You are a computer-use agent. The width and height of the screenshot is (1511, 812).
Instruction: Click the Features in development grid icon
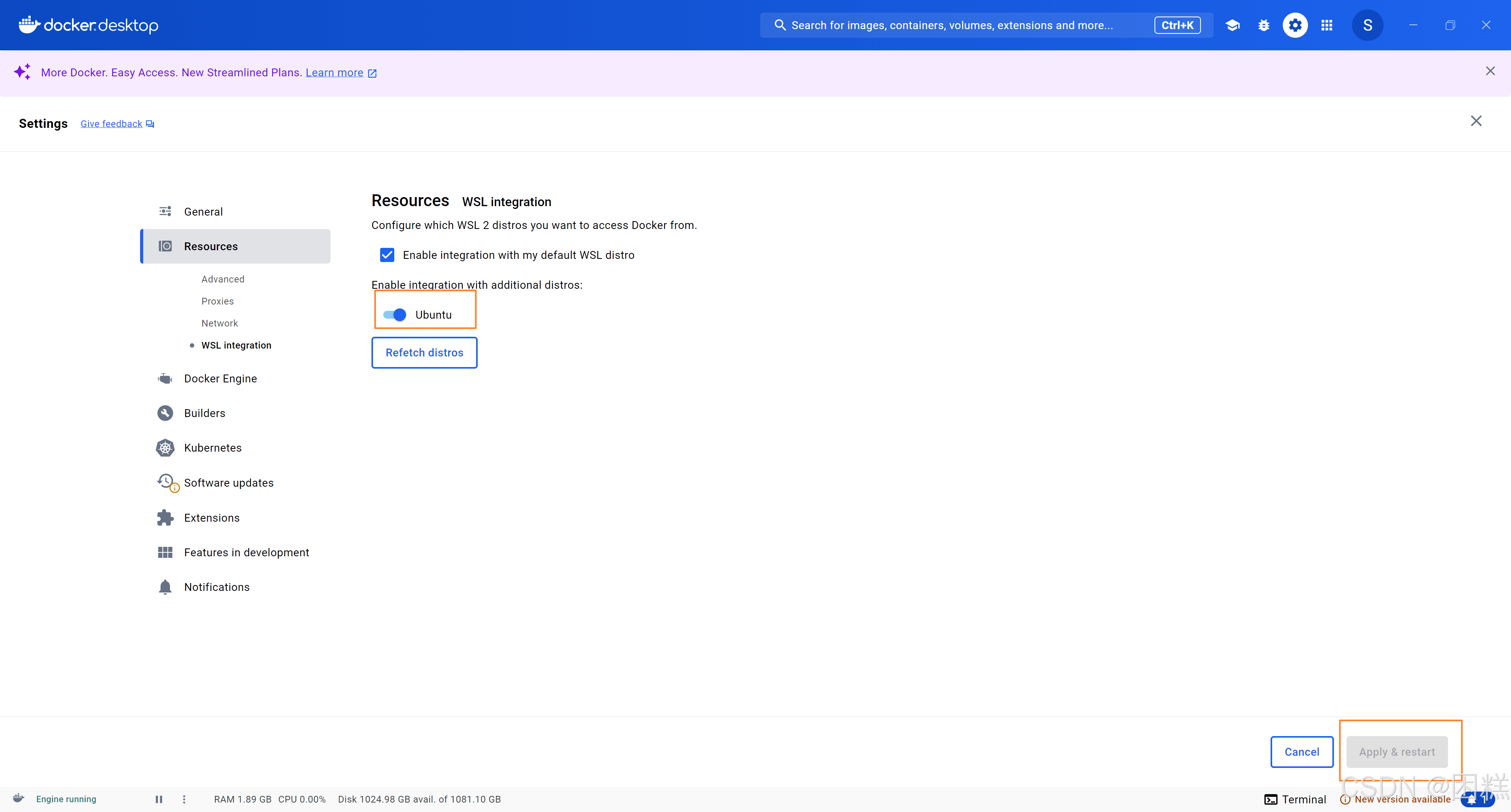pos(165,552)
